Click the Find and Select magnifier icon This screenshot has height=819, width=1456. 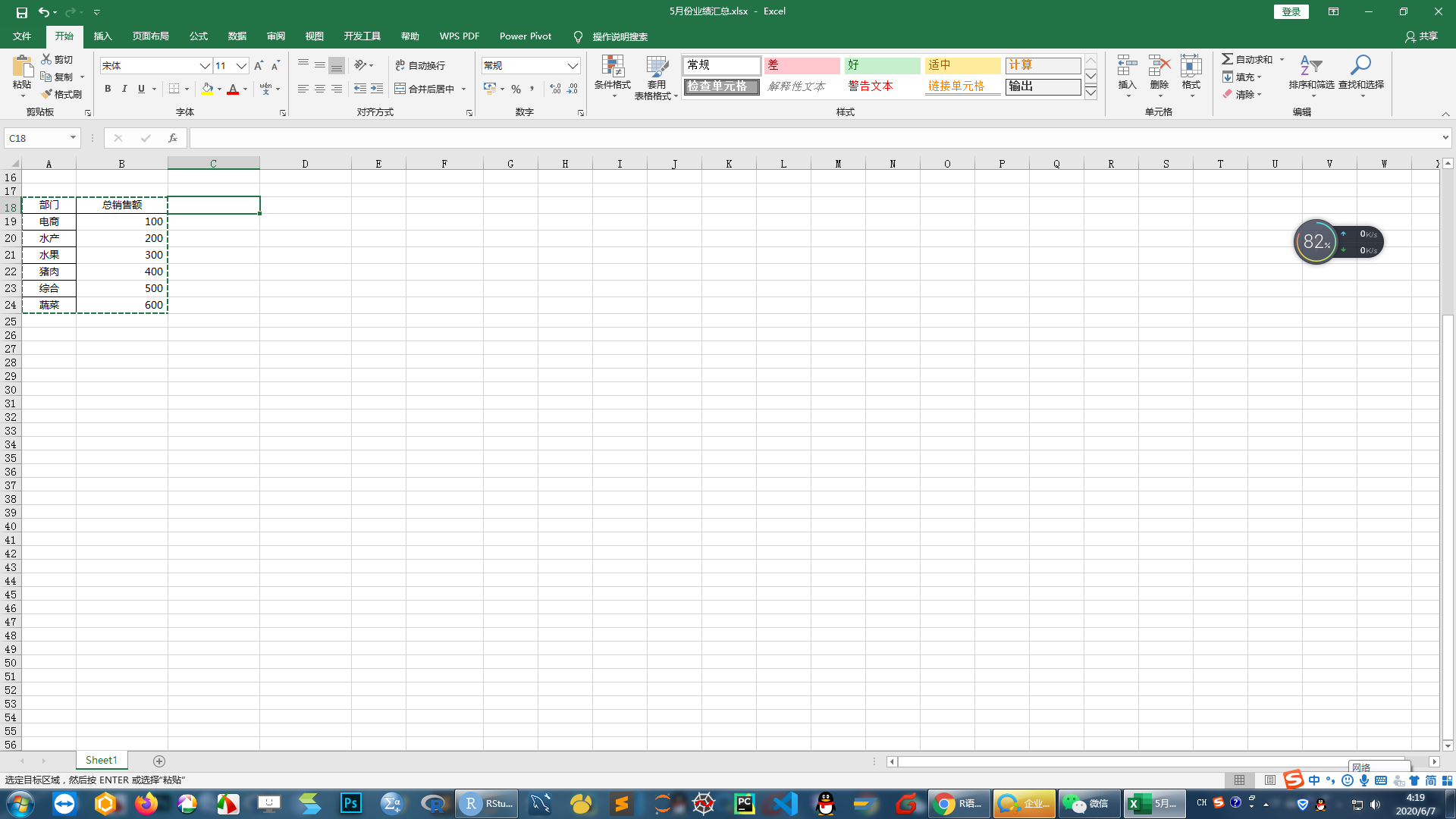(x=1360, y=66)
